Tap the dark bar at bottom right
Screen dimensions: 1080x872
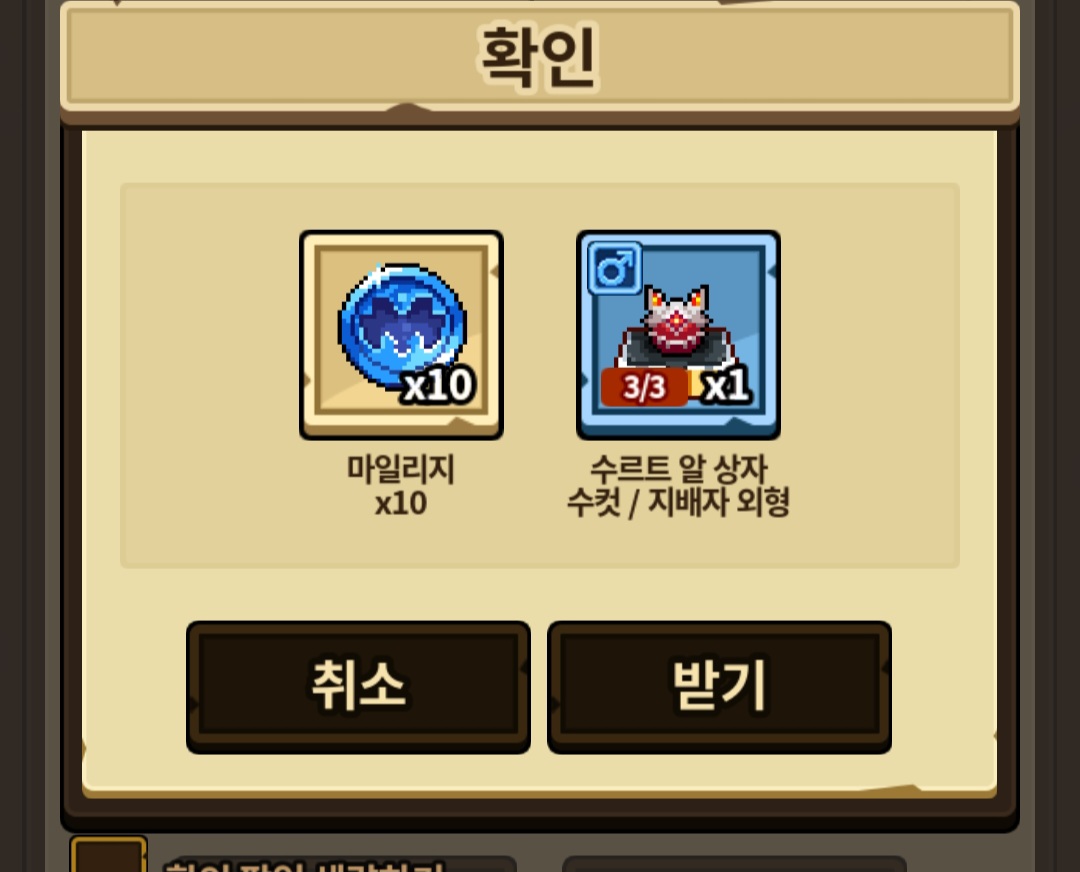coord(734,864)
